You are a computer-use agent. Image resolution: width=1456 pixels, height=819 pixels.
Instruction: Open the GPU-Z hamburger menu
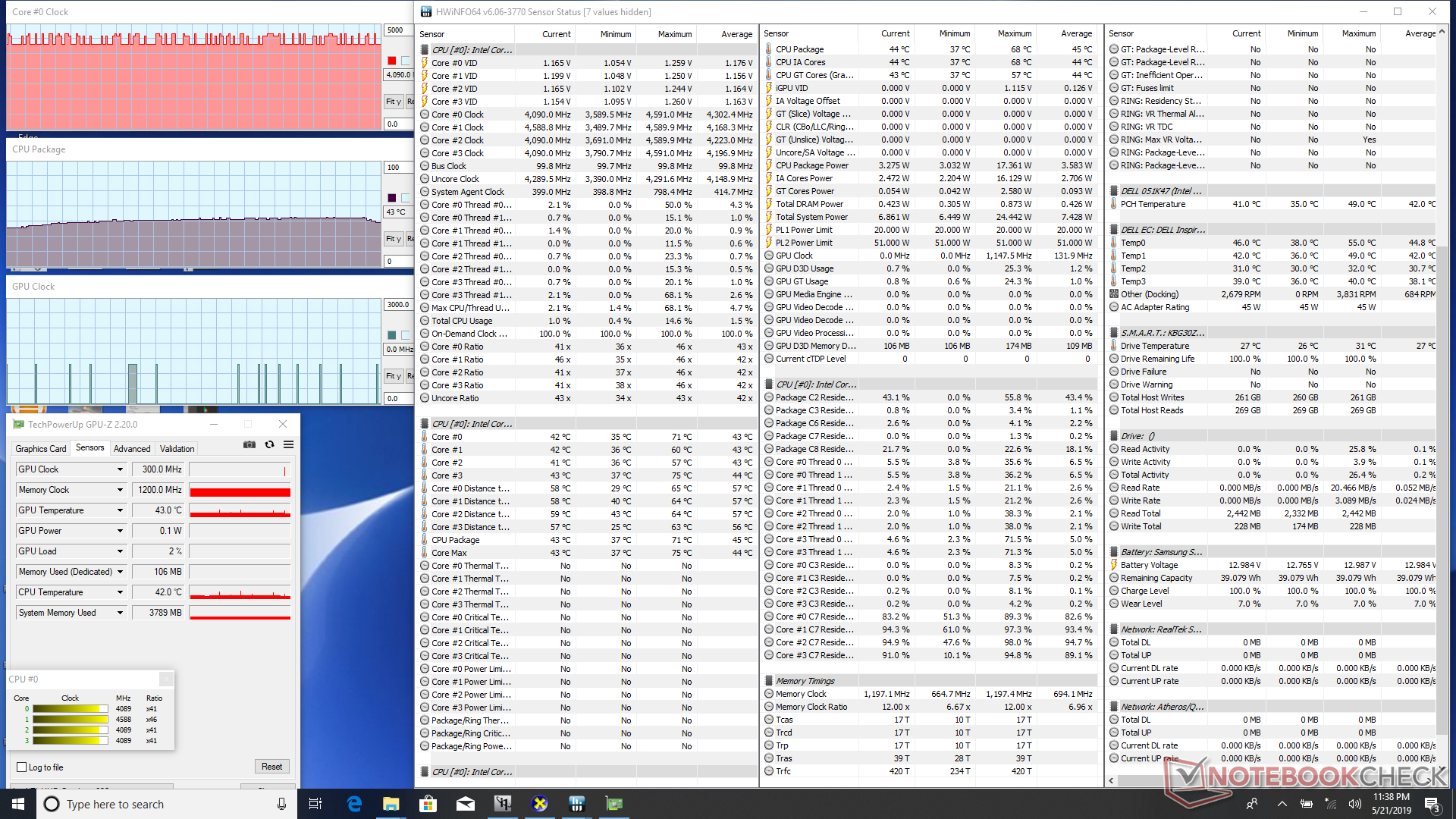click(288, 445)
